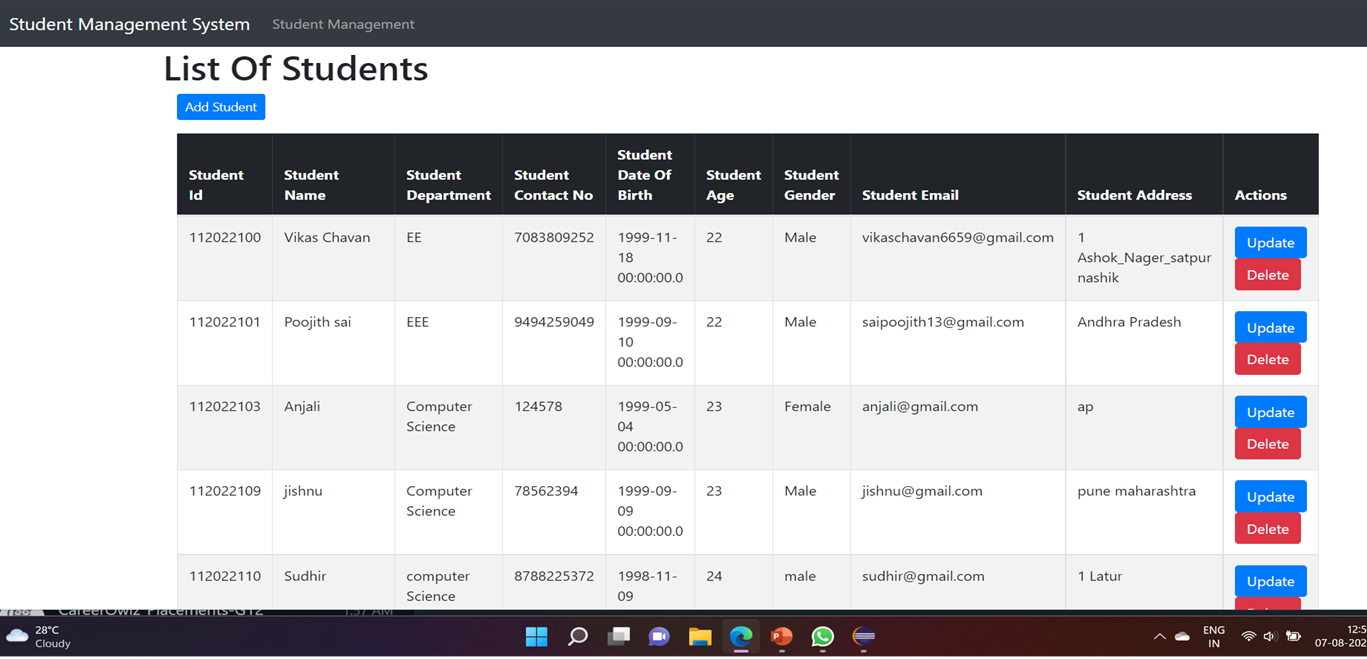Open the Windows Start menu
This screenshot has width=1367, height=659.
point(536,637)
